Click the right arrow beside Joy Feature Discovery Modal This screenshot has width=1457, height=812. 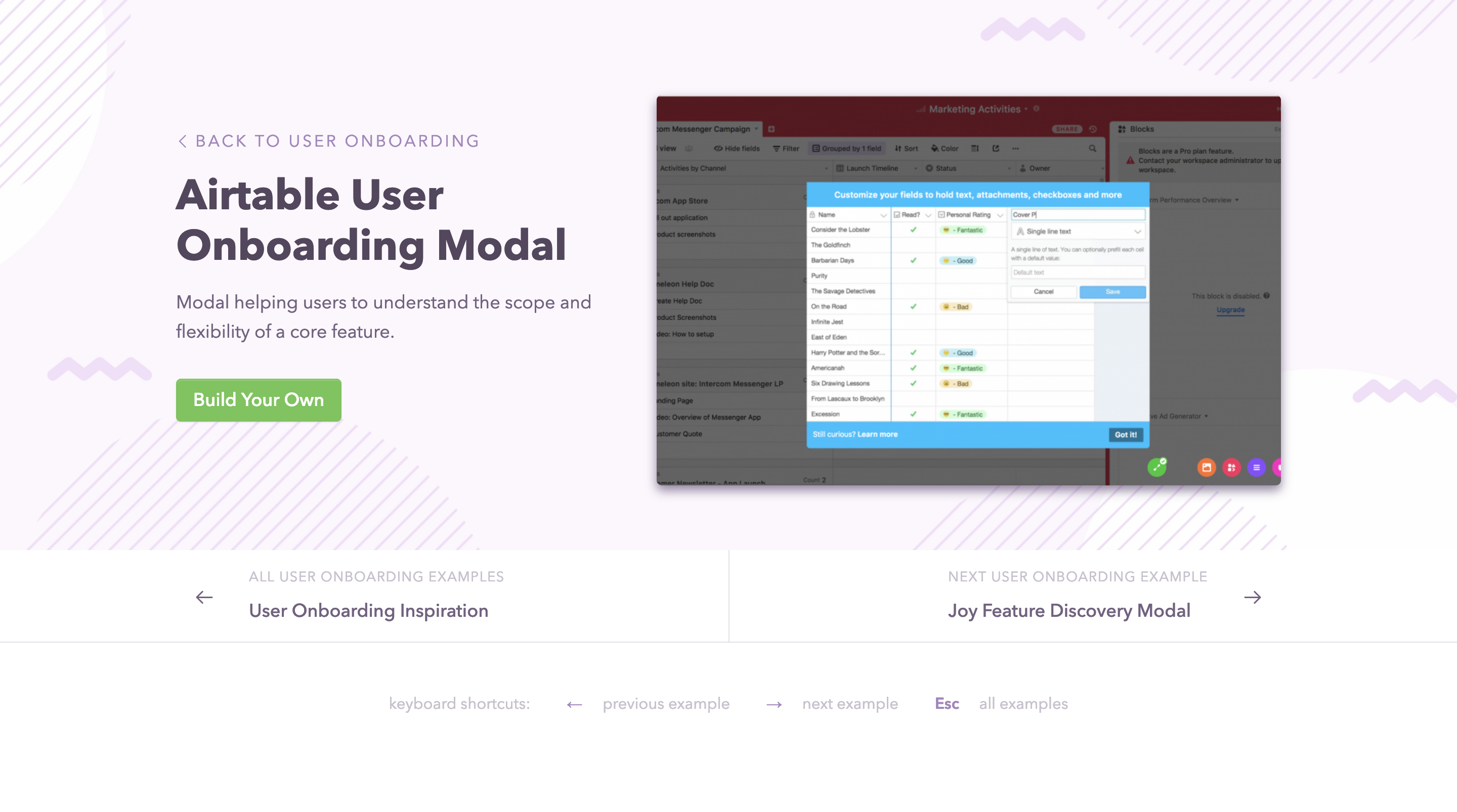[x=1252, y=597]
